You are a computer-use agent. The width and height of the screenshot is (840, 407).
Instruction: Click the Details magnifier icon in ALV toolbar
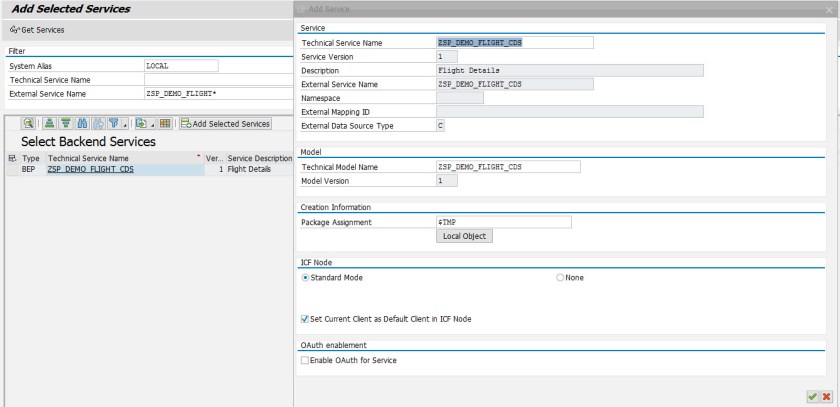point(29,124)
